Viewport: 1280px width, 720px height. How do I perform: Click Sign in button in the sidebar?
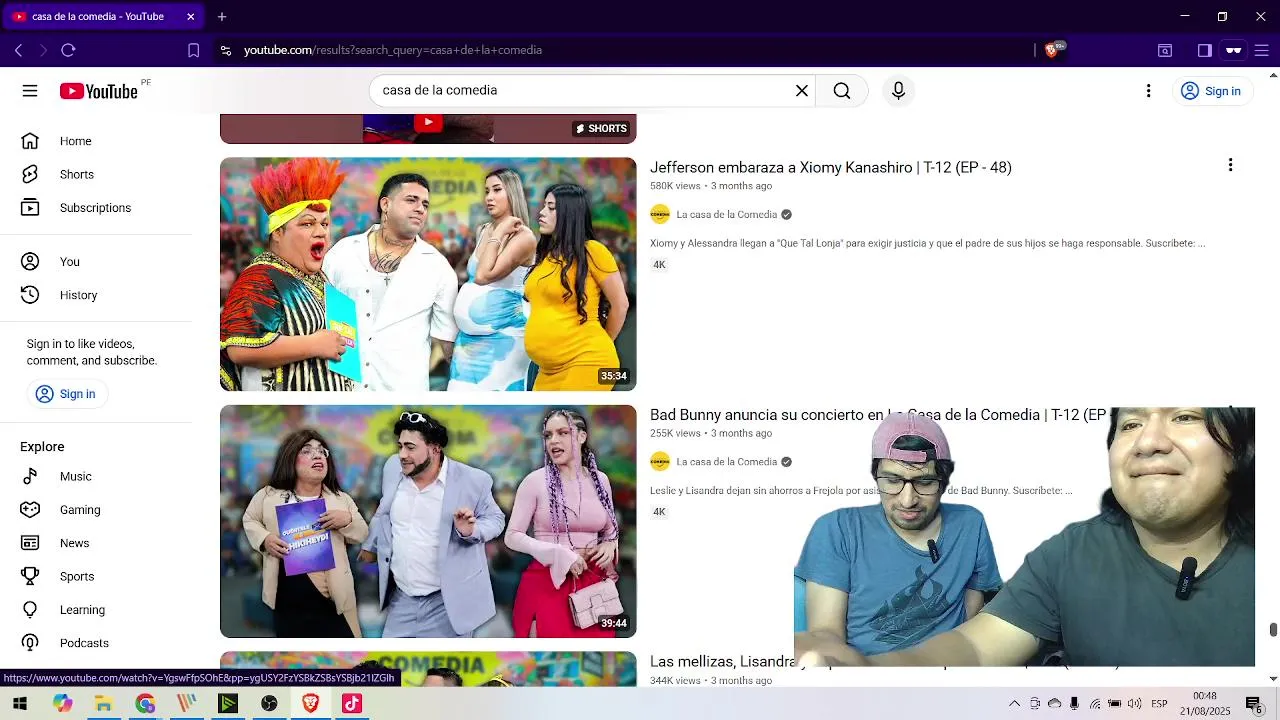[66, 394]
